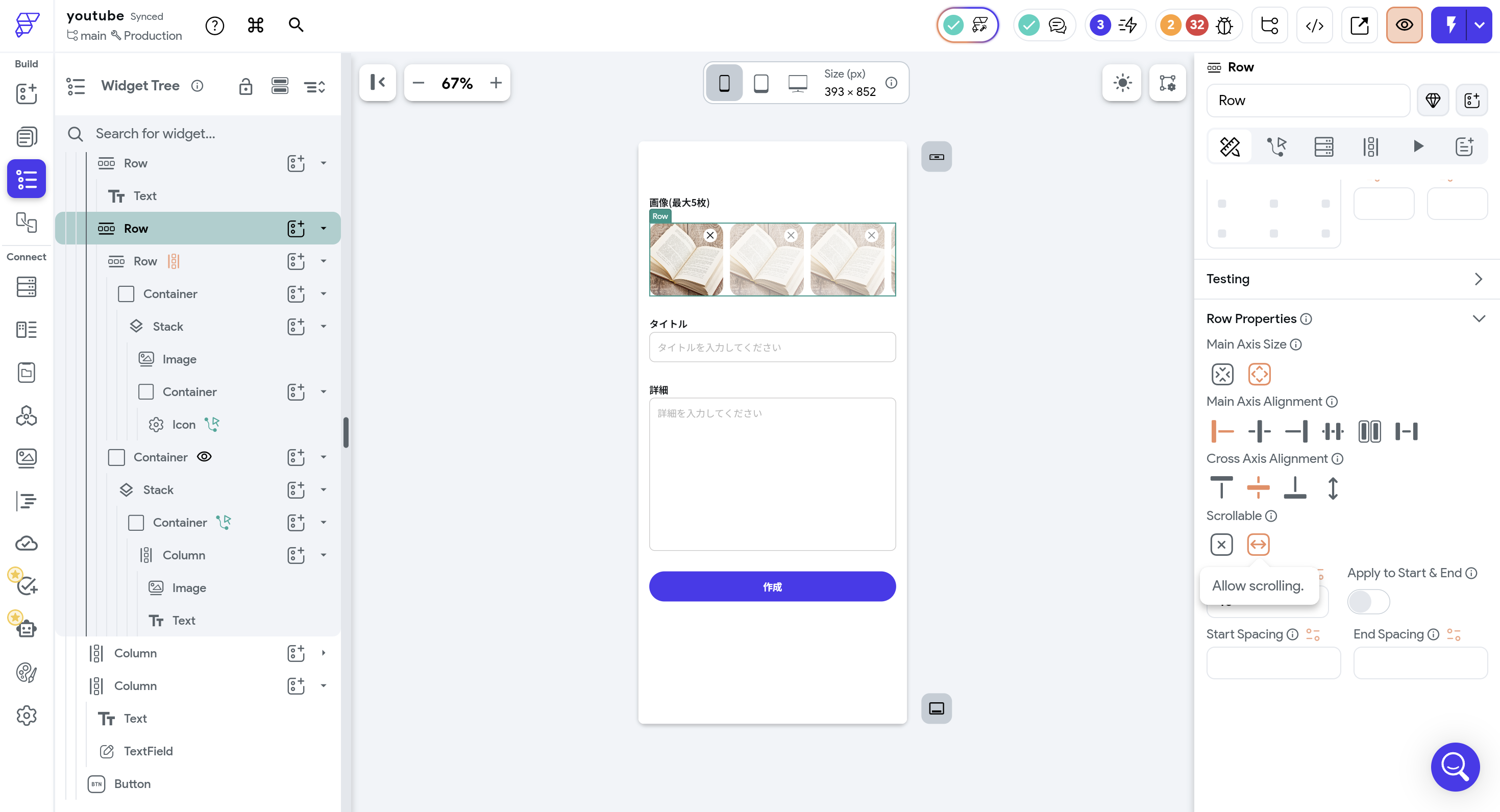Click the blue 作成 button on canvas

coord(772,586)
